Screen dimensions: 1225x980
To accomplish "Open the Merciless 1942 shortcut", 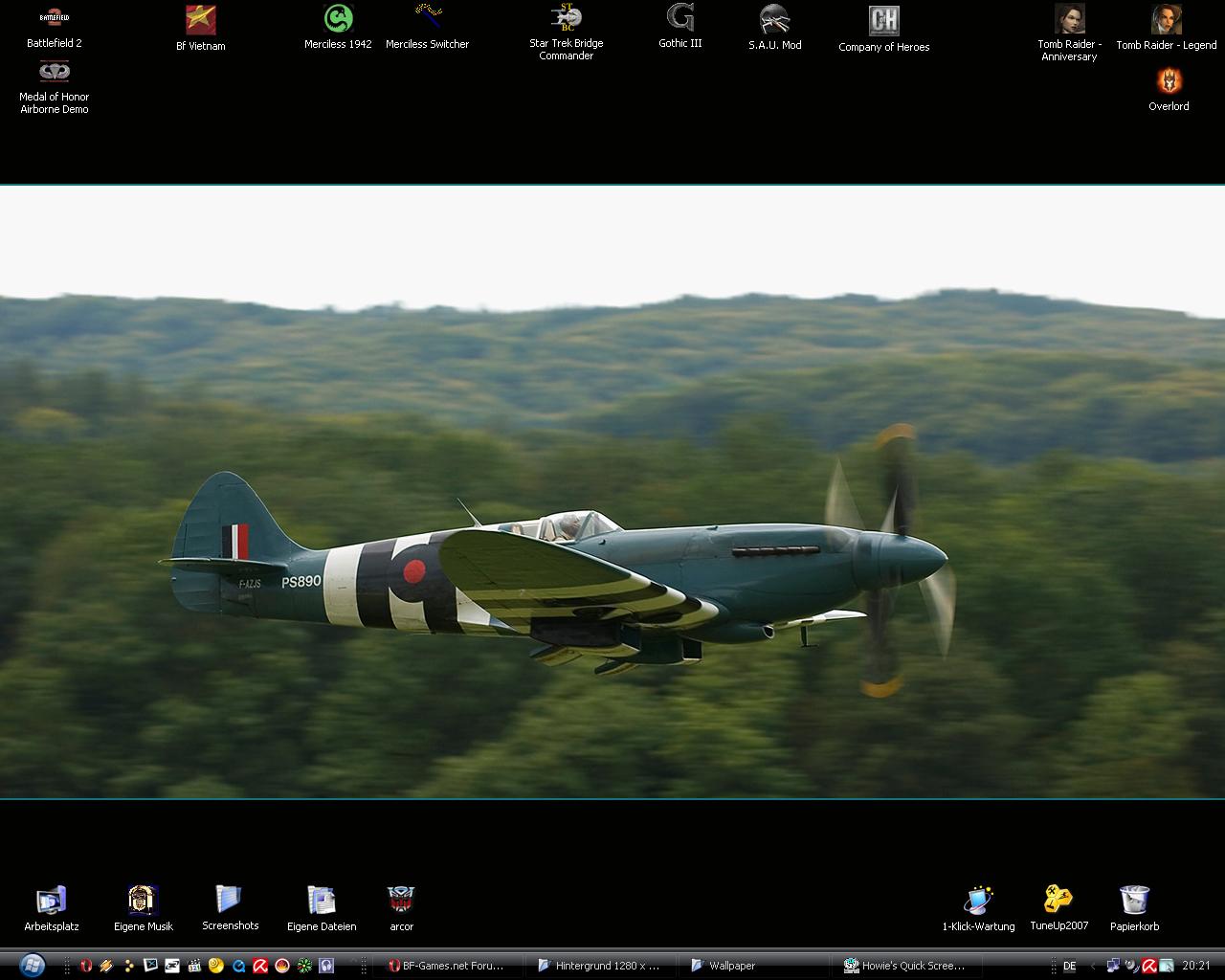I will [x=338, y=18].
